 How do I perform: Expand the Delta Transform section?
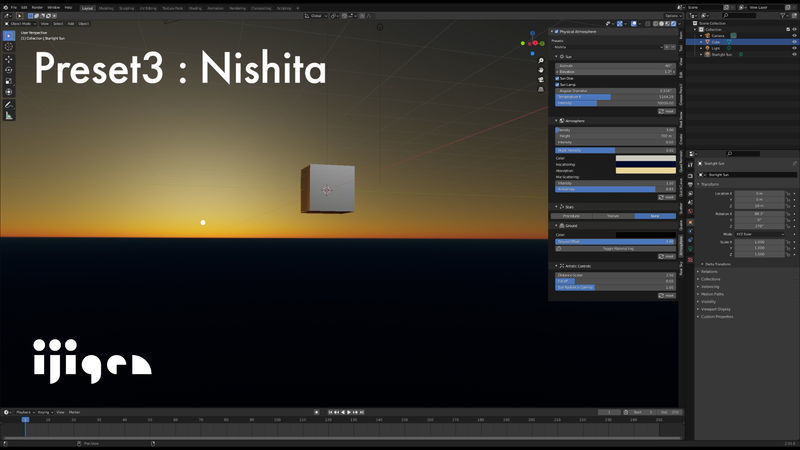[x=717, y=264]
